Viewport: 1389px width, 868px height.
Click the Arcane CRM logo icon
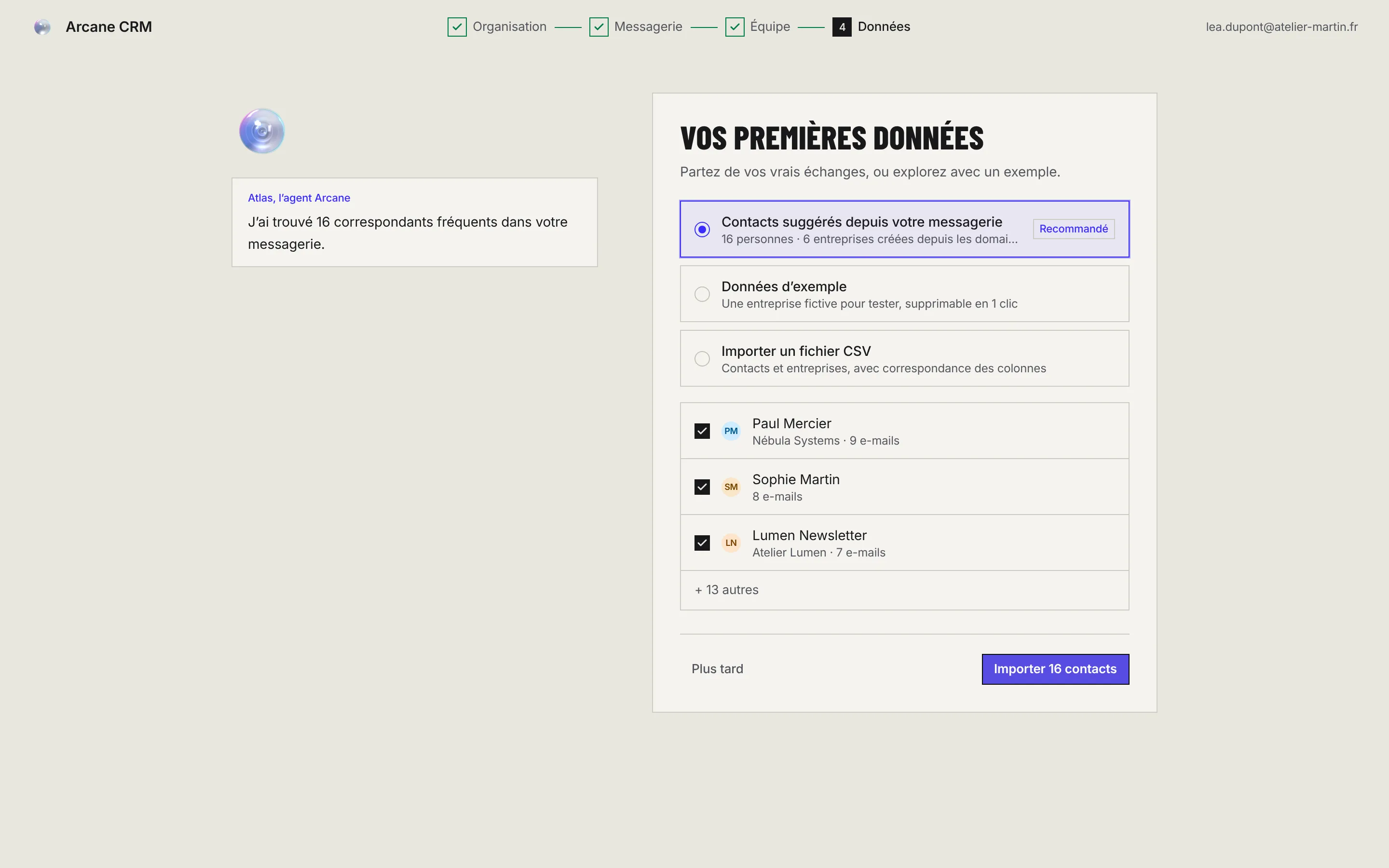(x=42, y=27)
